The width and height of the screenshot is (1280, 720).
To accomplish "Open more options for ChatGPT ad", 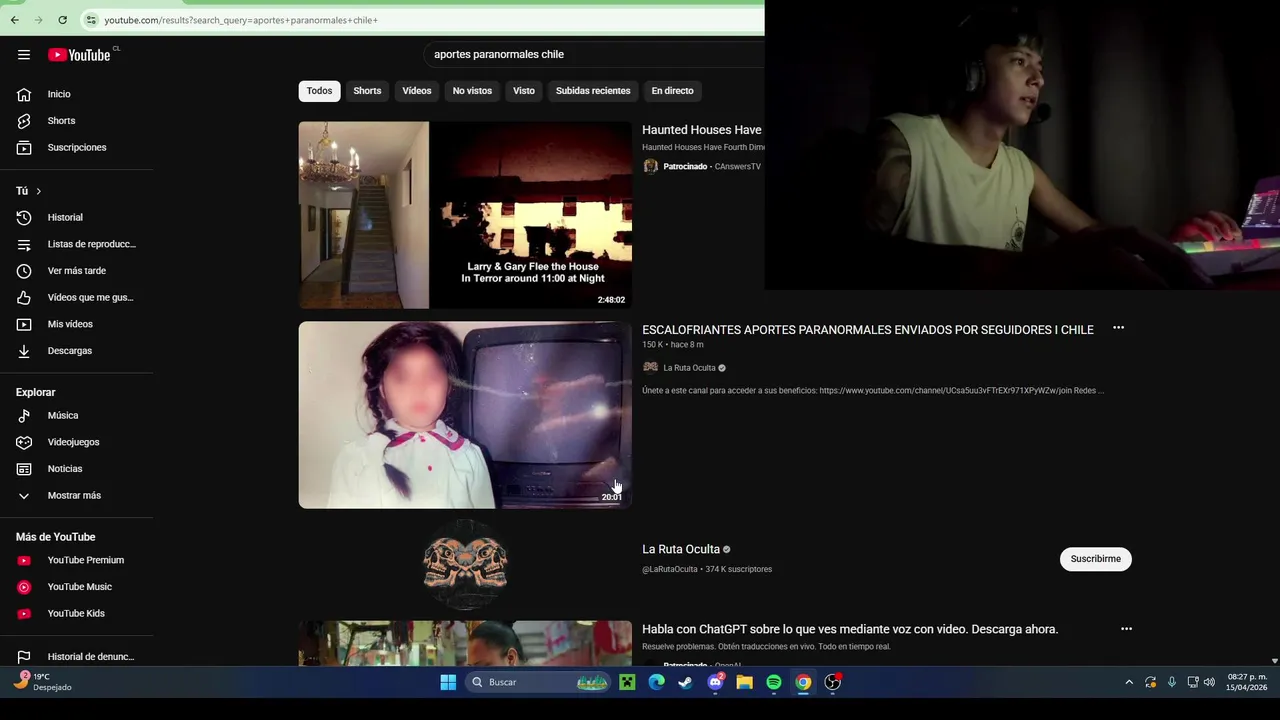I will tap(1126, 629).
